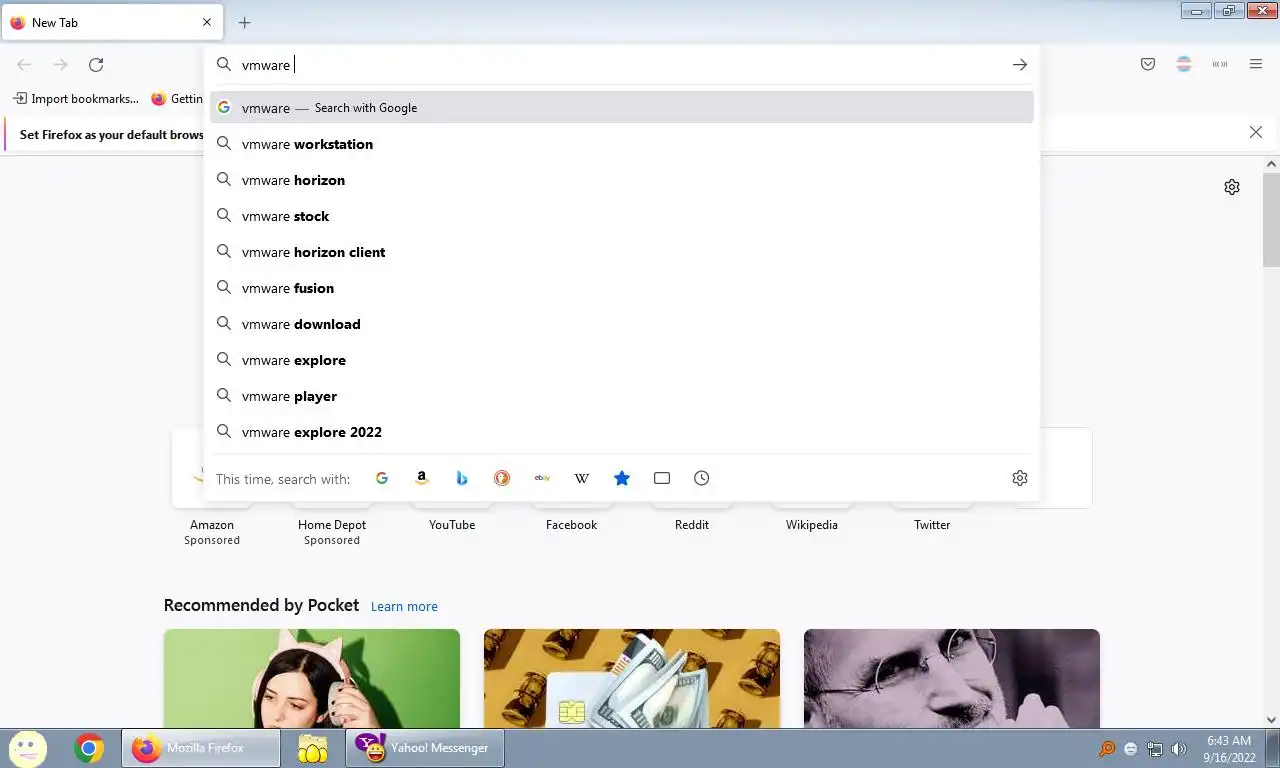Screen dimensions: 1280x768
Task: Switch to Yahoo! Messenger in the taskbar
Action: (x=425, y=748)
